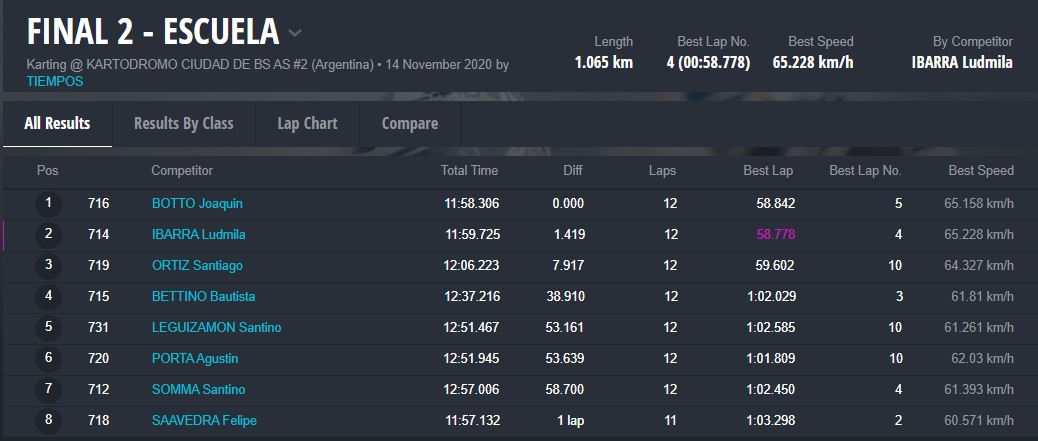Image resolution: width=1038 pixels, height=441 pixels.
Task: Click the Best Lap column header
Action: tap(768, 171)
